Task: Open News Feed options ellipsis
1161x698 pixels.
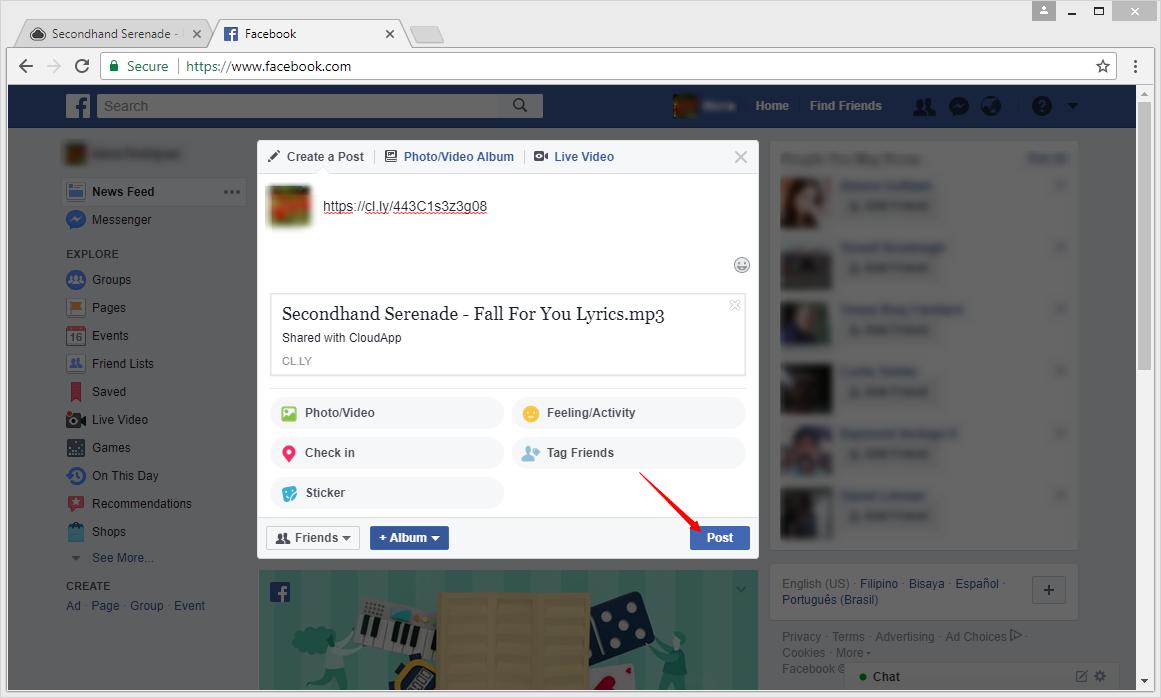Action: tap(232, 192)
